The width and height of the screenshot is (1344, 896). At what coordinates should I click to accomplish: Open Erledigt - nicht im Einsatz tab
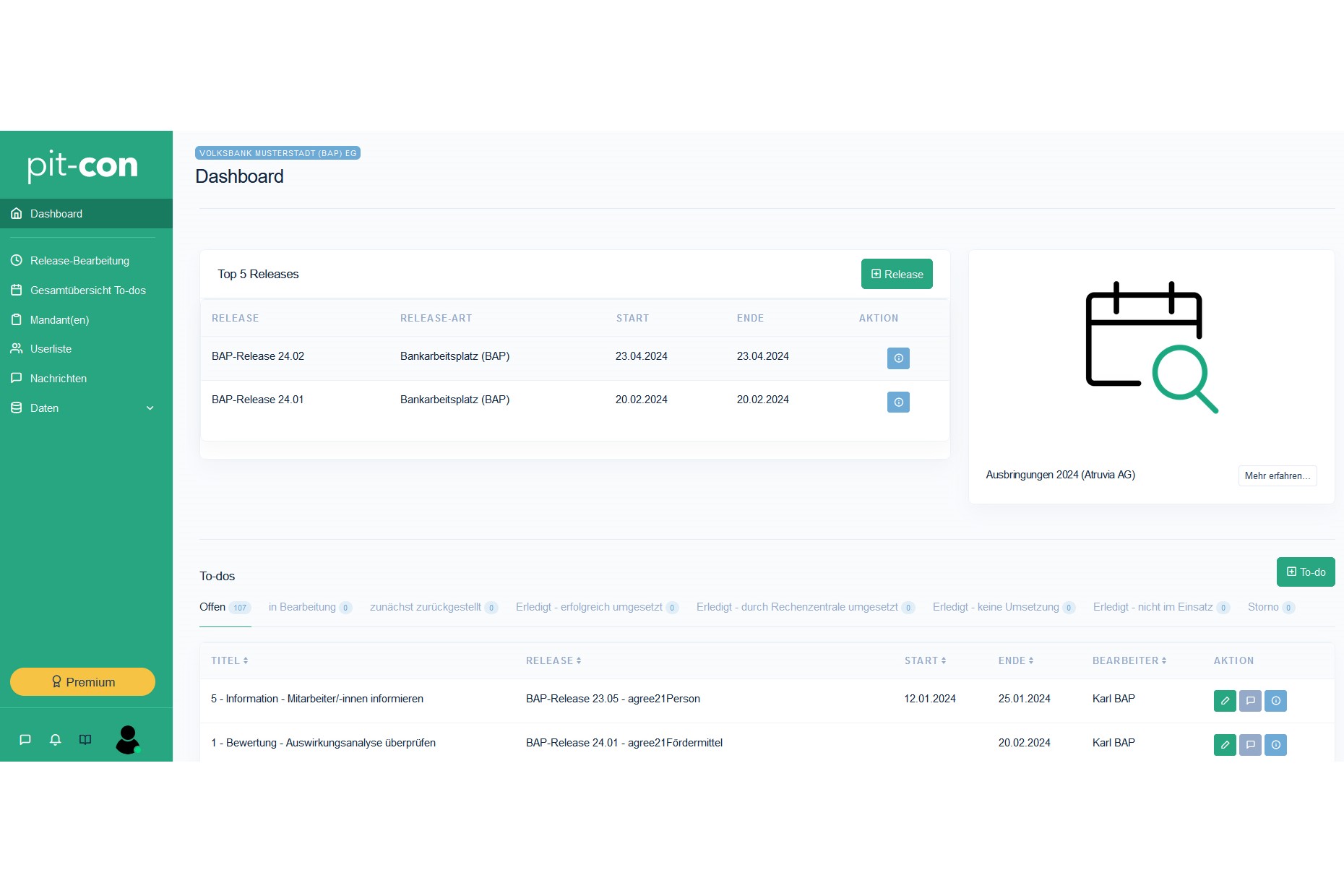(x=1162, y=607)
